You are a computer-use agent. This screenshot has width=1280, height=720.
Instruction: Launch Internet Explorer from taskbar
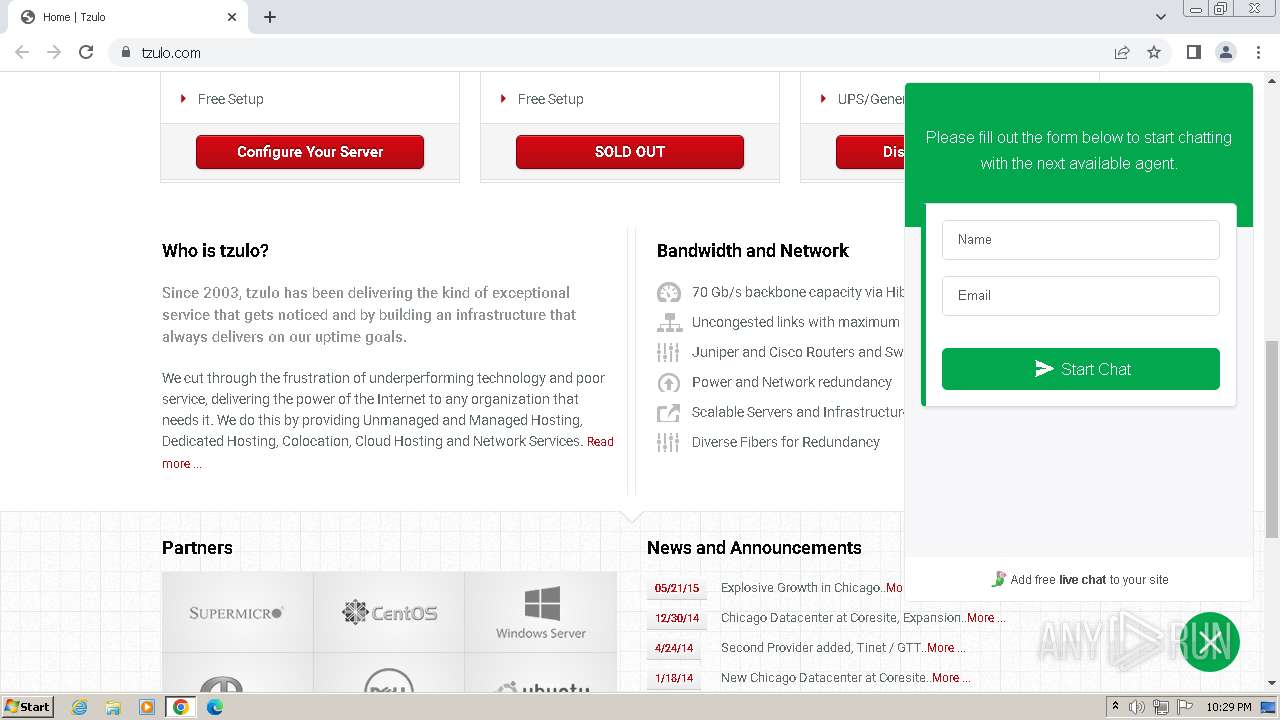click(80, 707)
